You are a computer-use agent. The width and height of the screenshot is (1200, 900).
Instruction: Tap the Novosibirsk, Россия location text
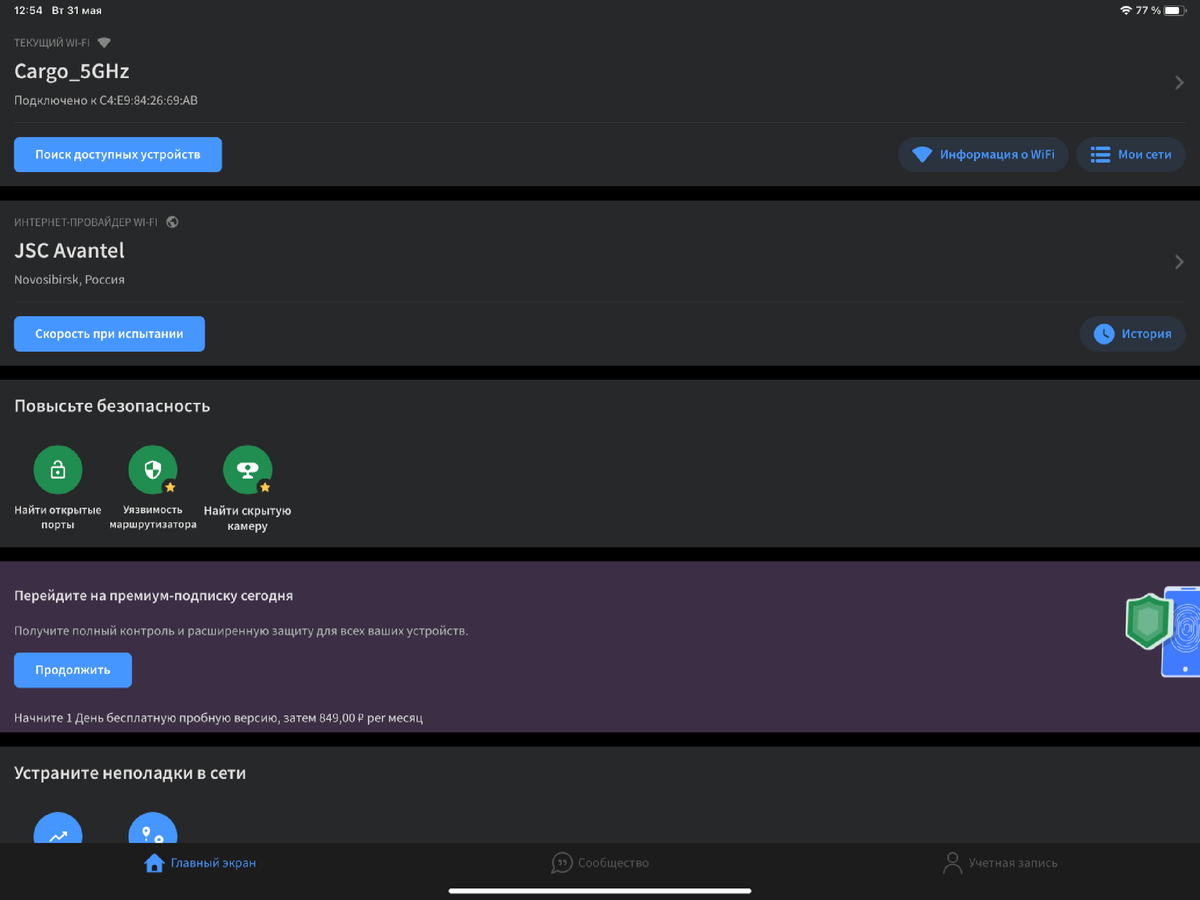click(x=69, y=280)
